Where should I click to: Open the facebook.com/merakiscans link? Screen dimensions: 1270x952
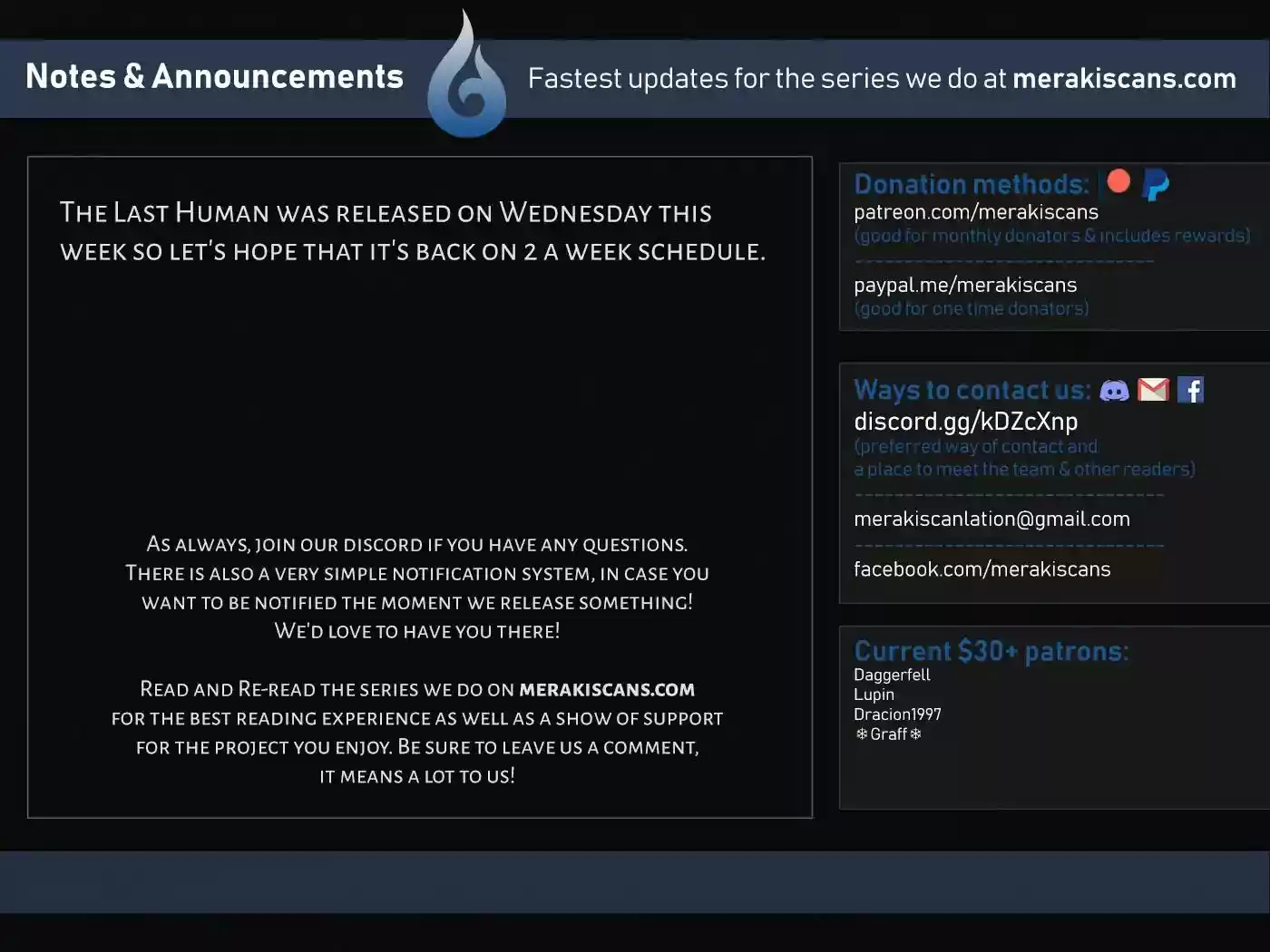982,568
